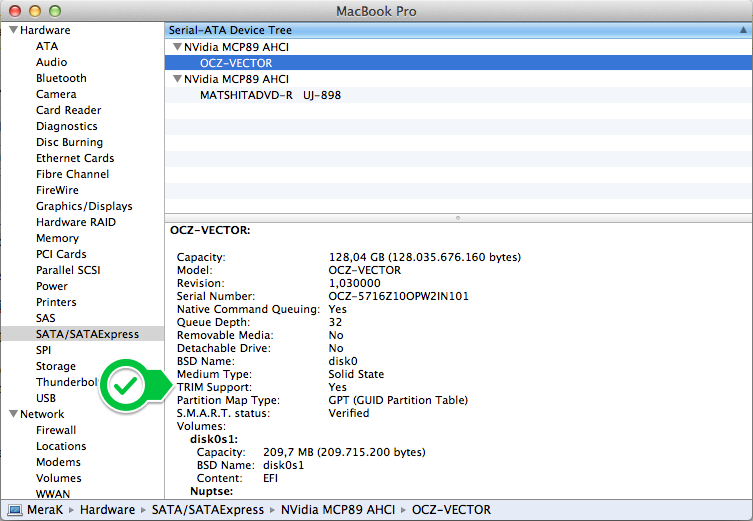Select WWAN in the sidebar

[53, 494]
